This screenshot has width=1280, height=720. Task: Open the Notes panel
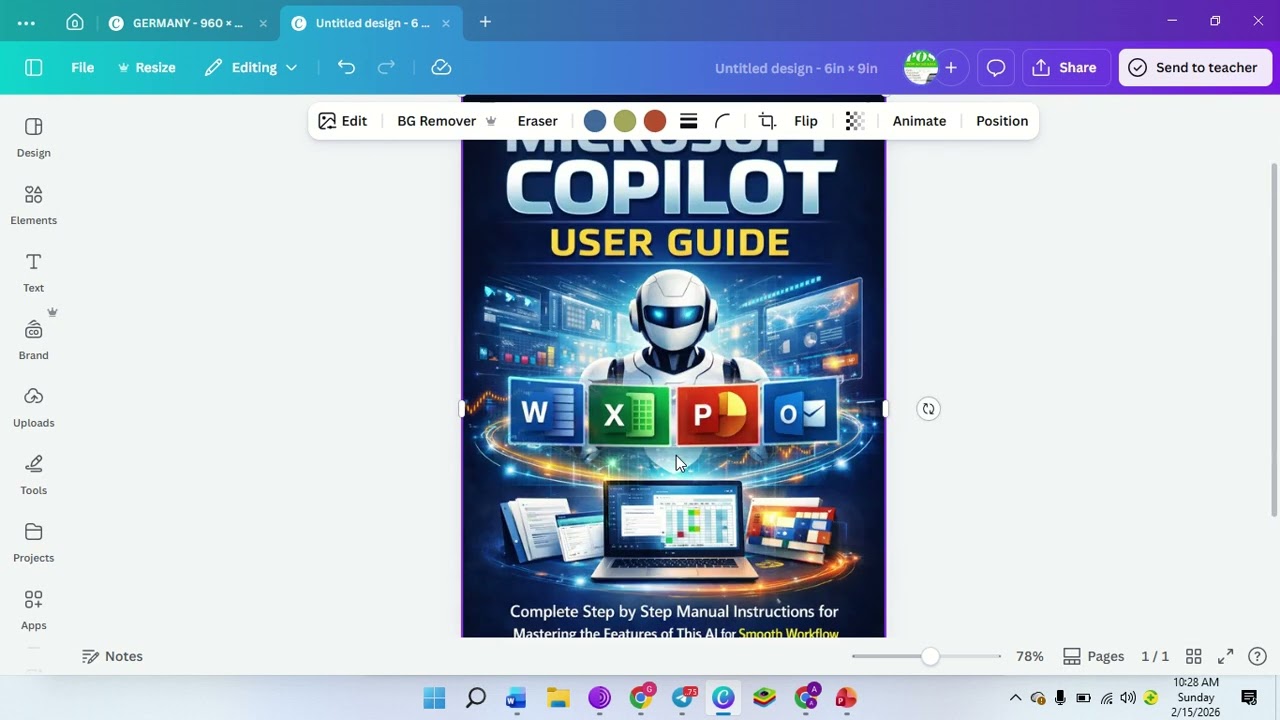112,656
